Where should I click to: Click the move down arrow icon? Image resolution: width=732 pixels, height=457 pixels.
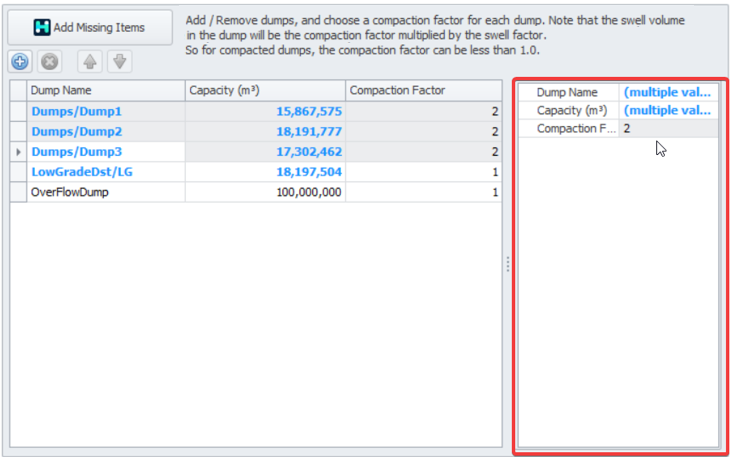tap(119, 62)
